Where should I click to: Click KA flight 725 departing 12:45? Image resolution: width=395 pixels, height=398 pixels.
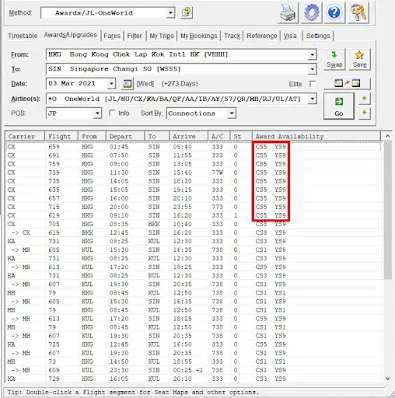click(193, 344)
